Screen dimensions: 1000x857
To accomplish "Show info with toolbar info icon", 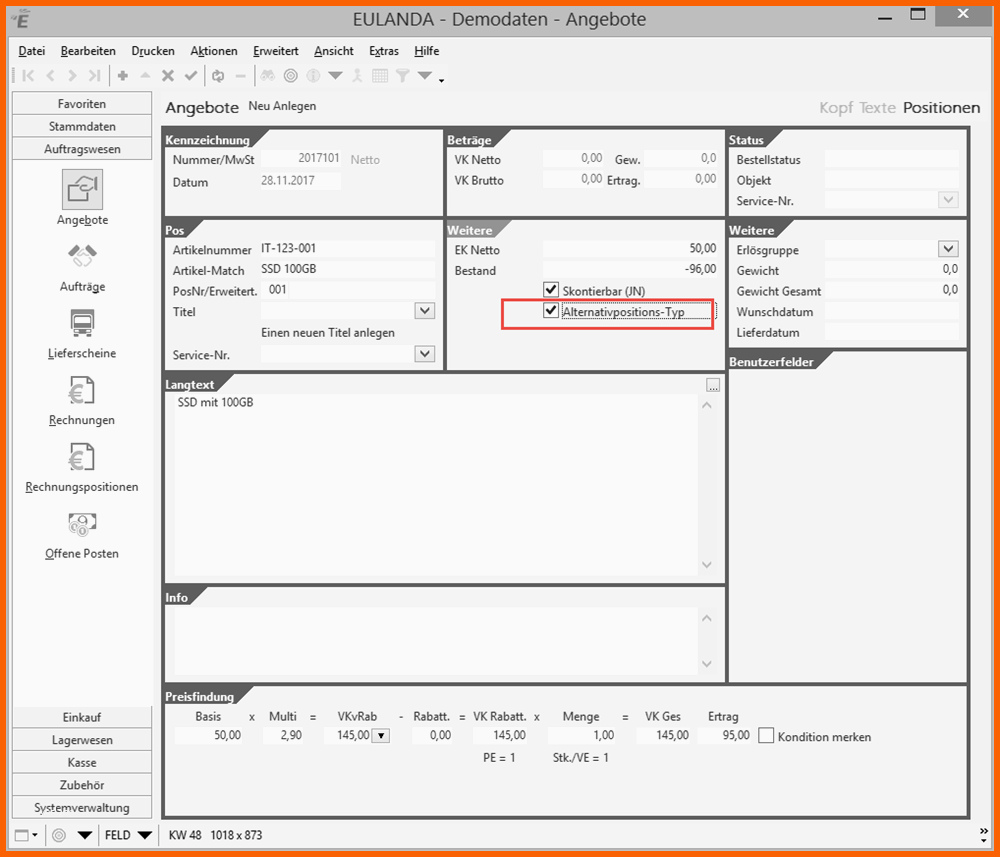I will click(313, 76).
